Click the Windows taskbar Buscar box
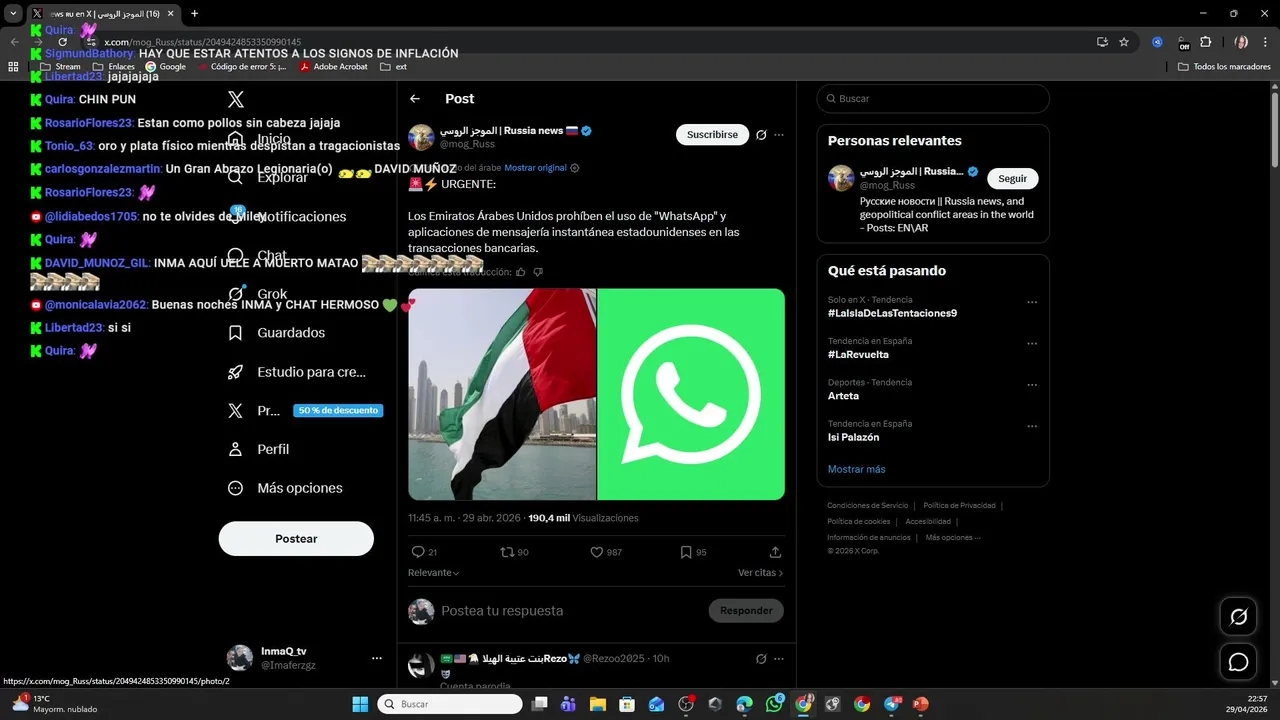 450,704
